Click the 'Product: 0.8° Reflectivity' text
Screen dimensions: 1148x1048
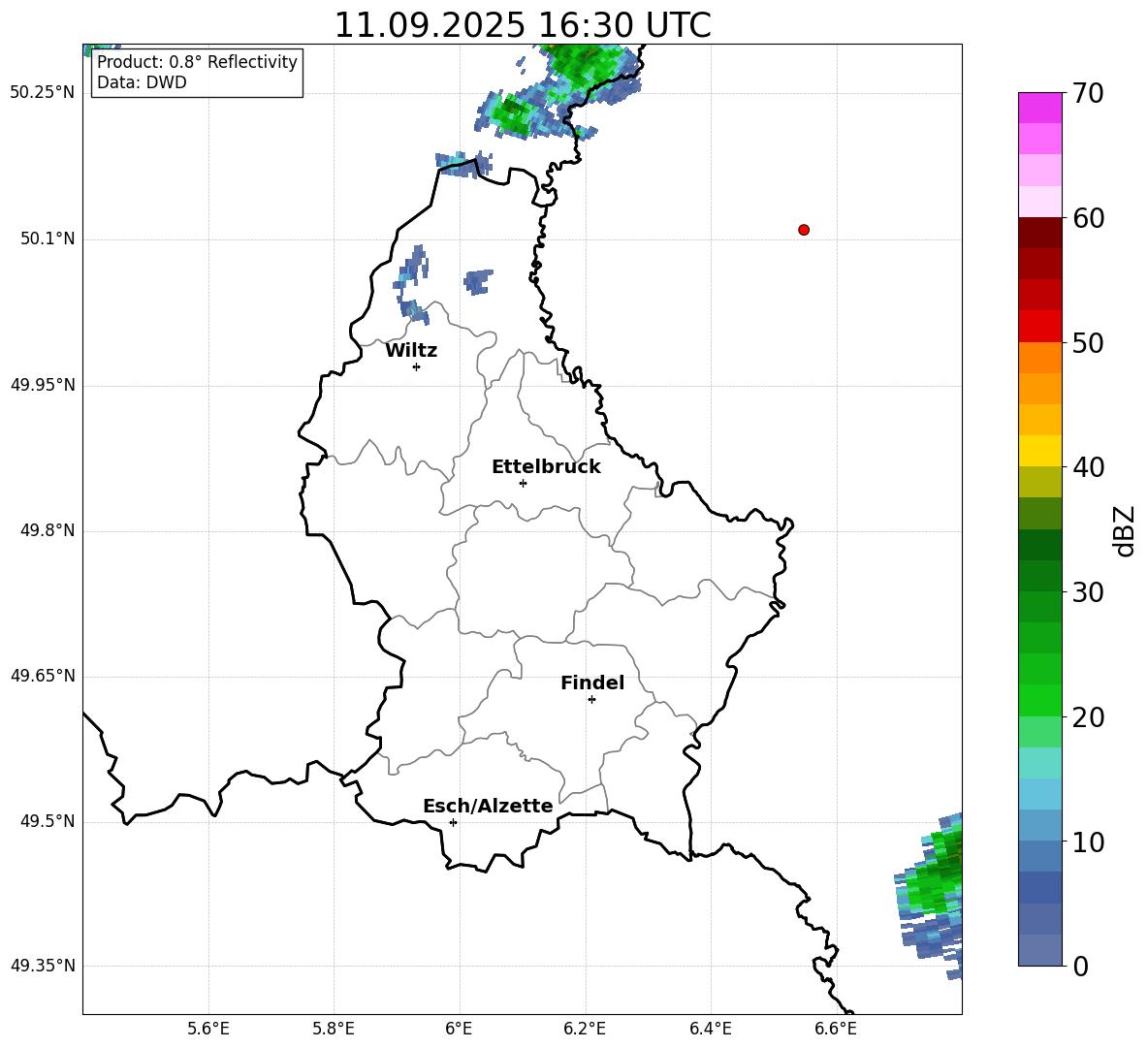[197, 62]
